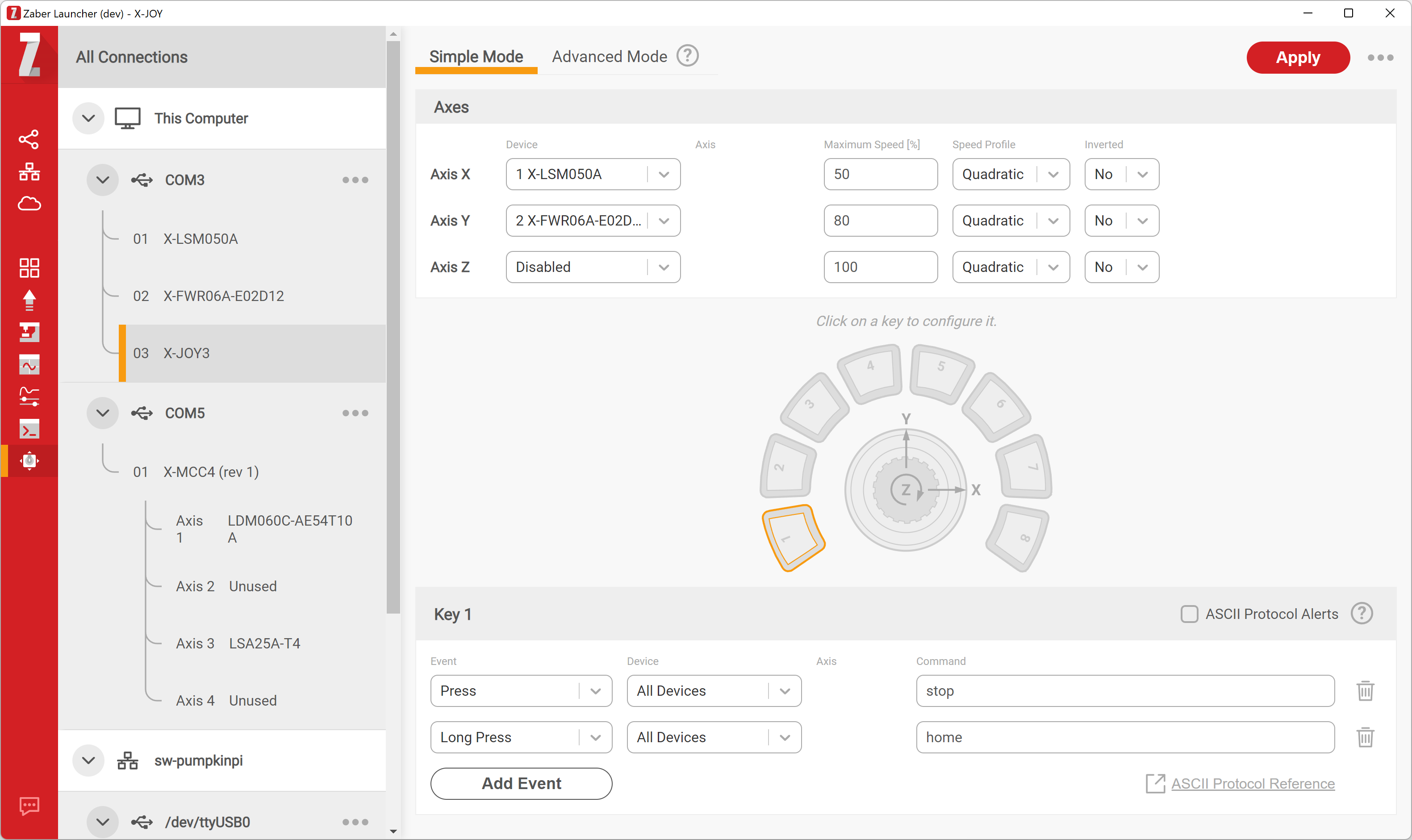
Task: Switch to Advanced Mode
Action: 609,56
